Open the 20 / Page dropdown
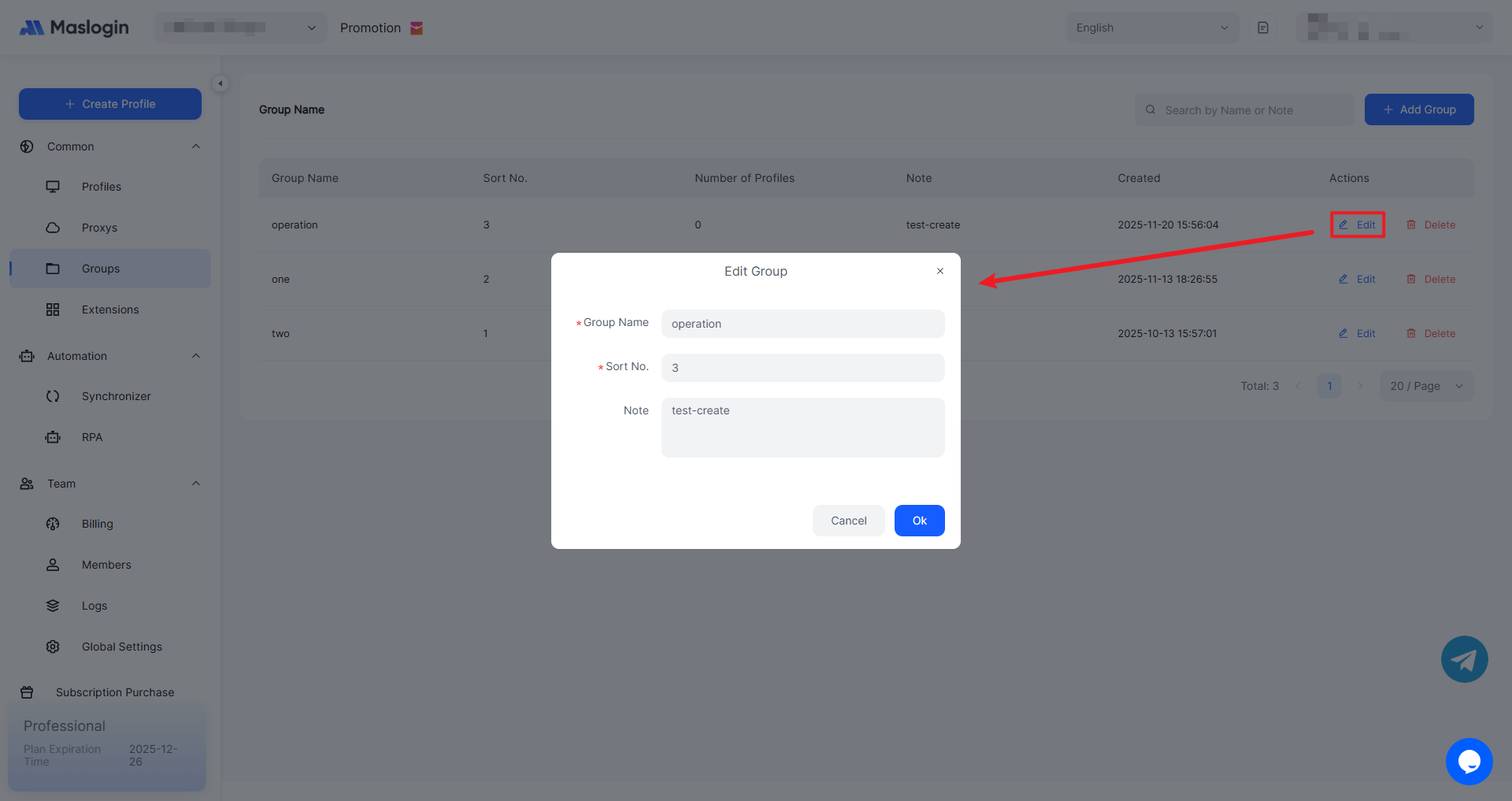The width and height of the screenshot is (1512, 801). 1425,386
